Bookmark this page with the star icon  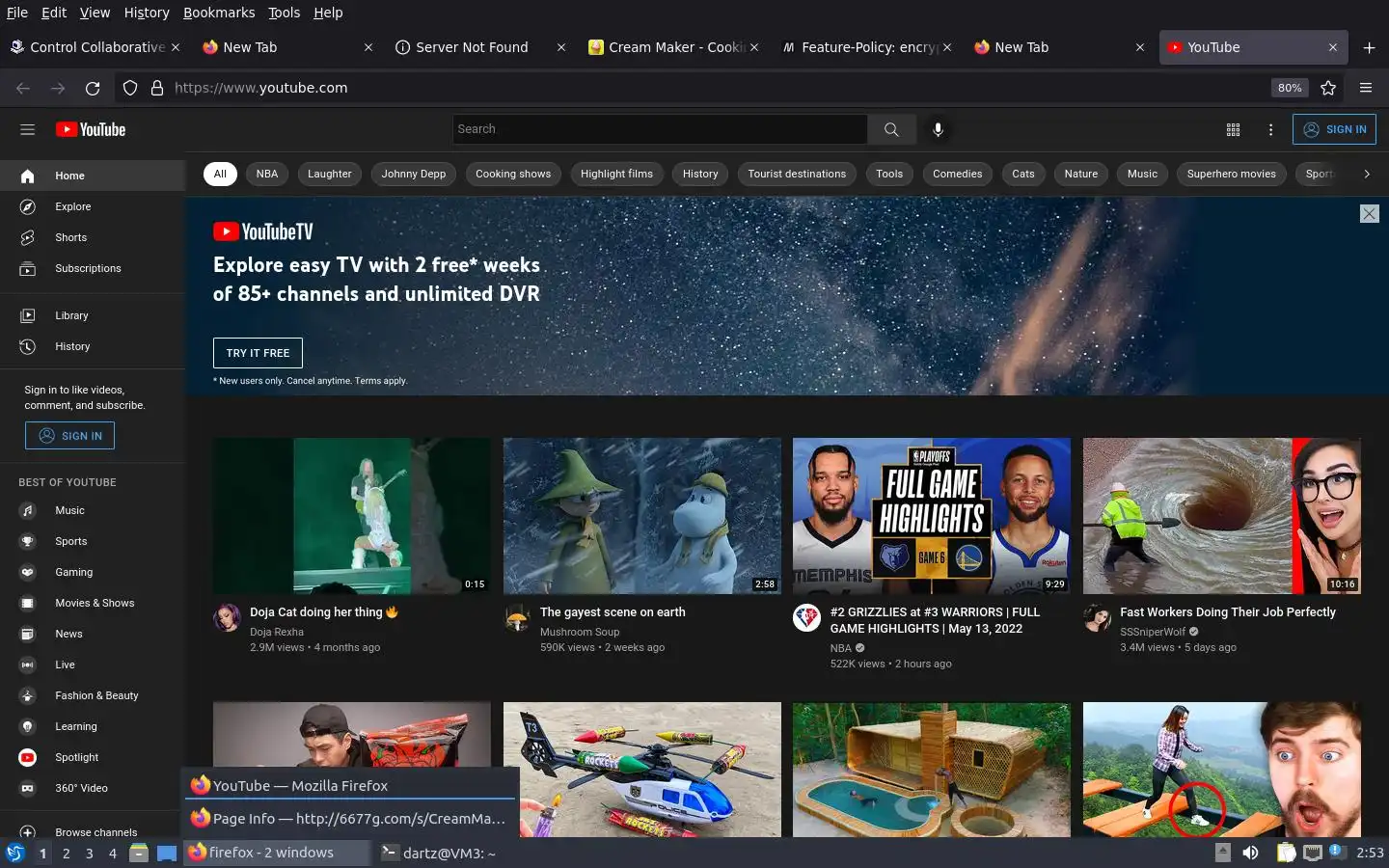click(x=1328, y=88)
